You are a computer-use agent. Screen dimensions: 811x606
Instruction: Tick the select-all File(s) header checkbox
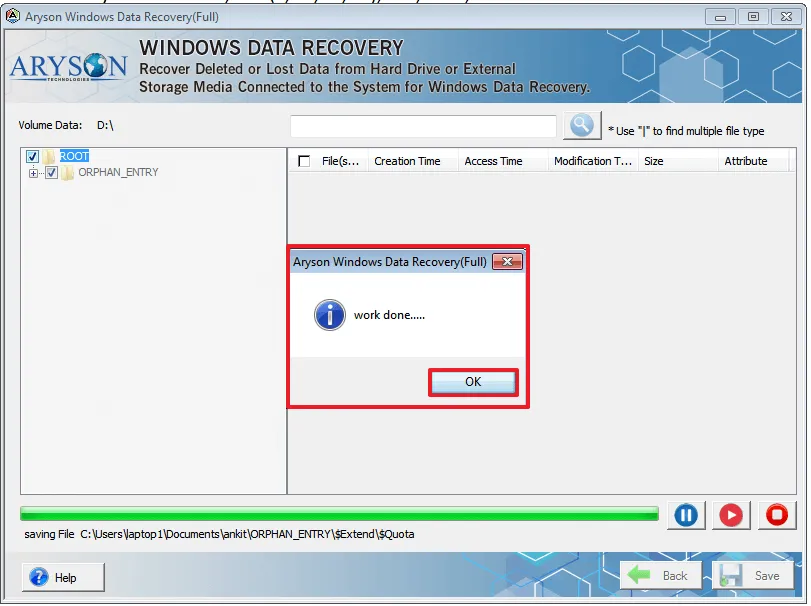304,161
